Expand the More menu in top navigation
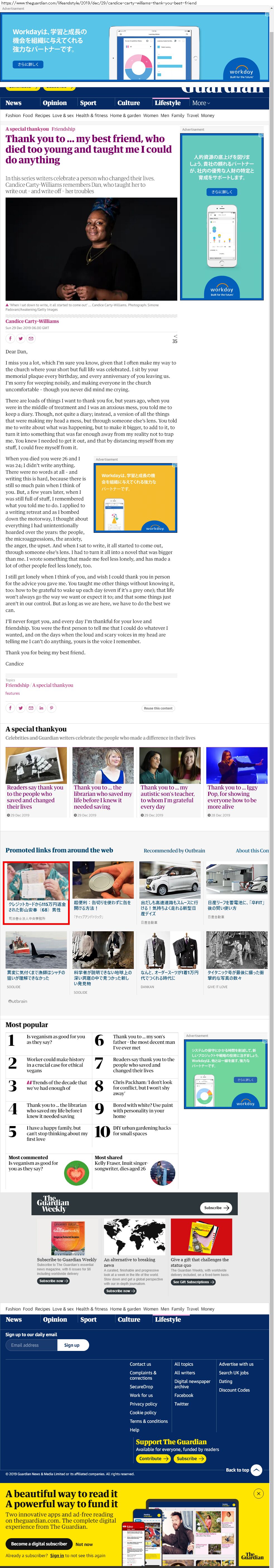 coord(200,103)
